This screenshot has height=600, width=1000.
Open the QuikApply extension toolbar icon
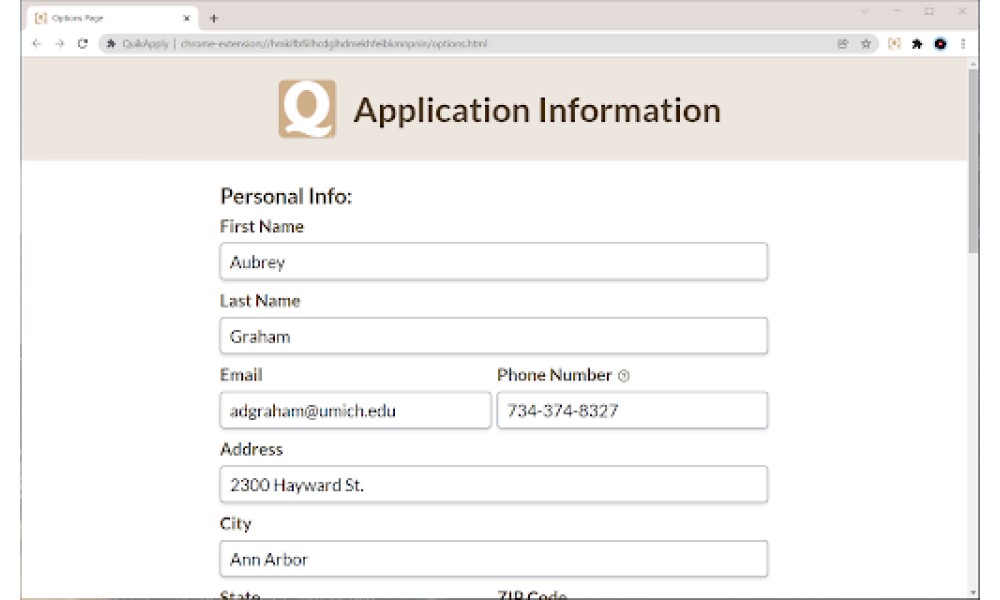(894, 43)
